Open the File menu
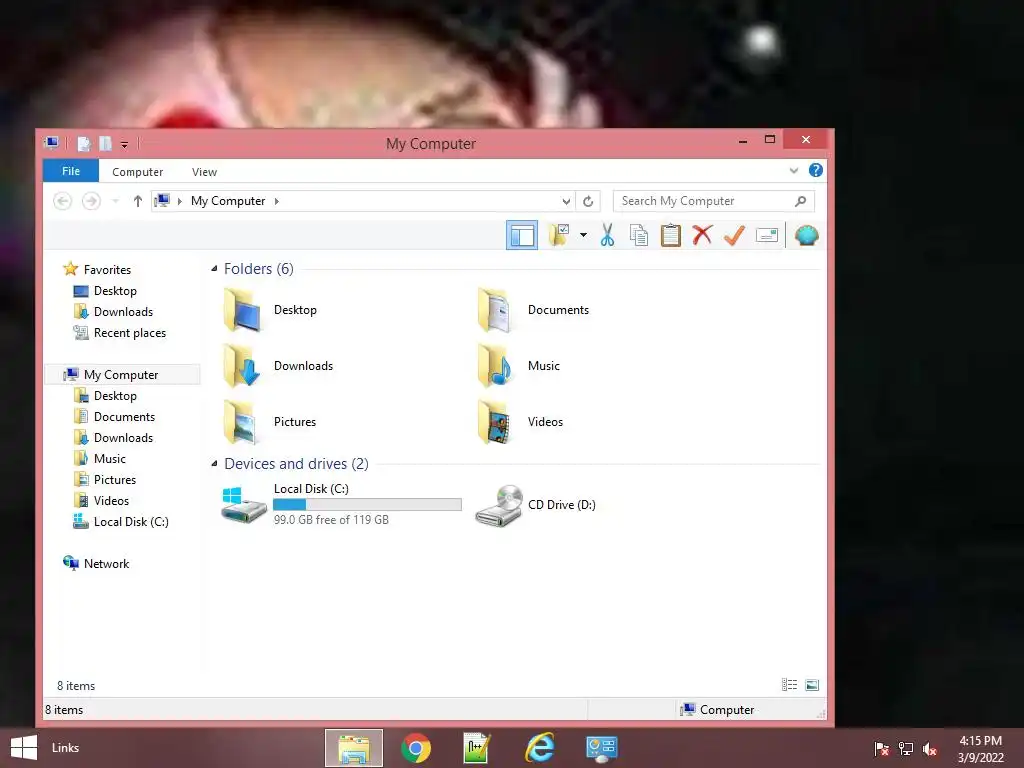 pyautogui.click(x=71, y=171)
